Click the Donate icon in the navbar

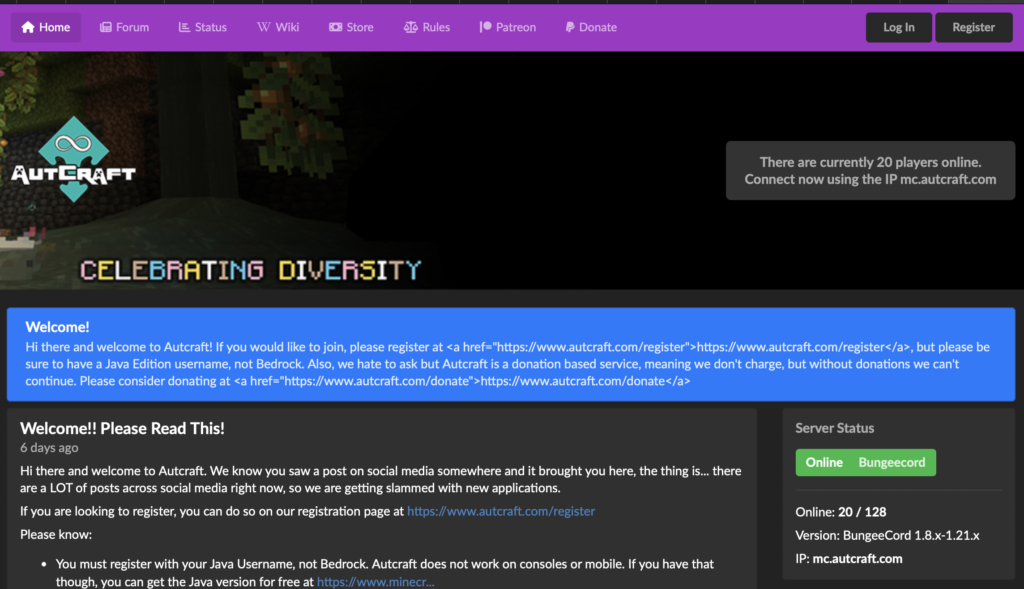pos(569,27)
